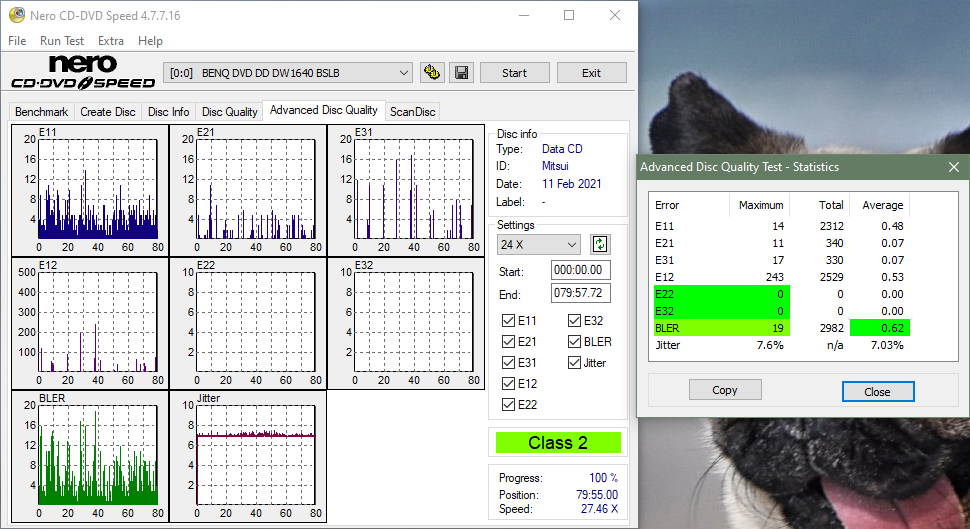Toggle the E21 checkbox
The height and width of the screenshot is (529, 970).
click(x=509, y=342)
